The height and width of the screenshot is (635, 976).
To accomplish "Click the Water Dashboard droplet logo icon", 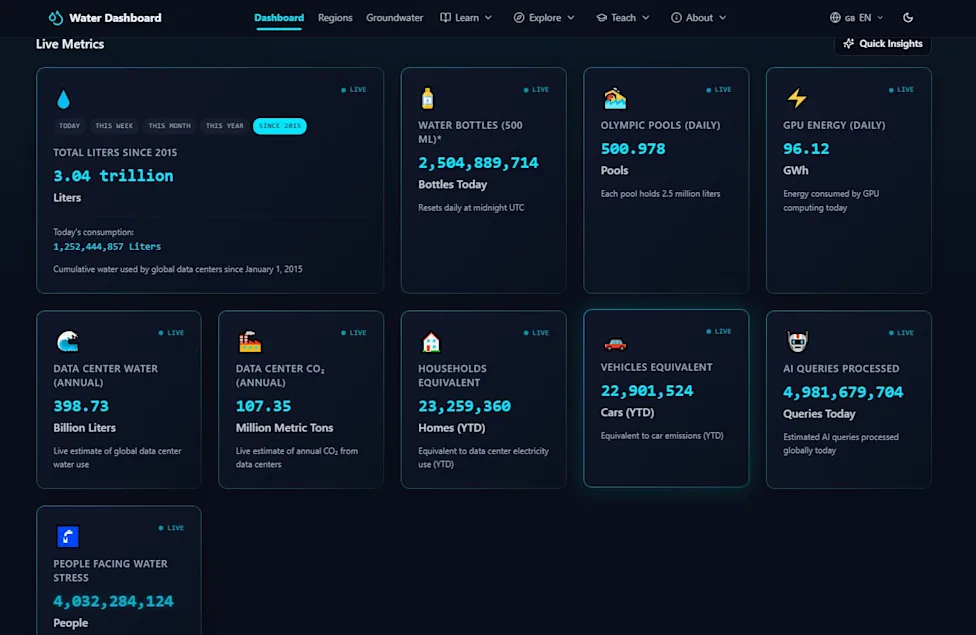I will 56,17.
